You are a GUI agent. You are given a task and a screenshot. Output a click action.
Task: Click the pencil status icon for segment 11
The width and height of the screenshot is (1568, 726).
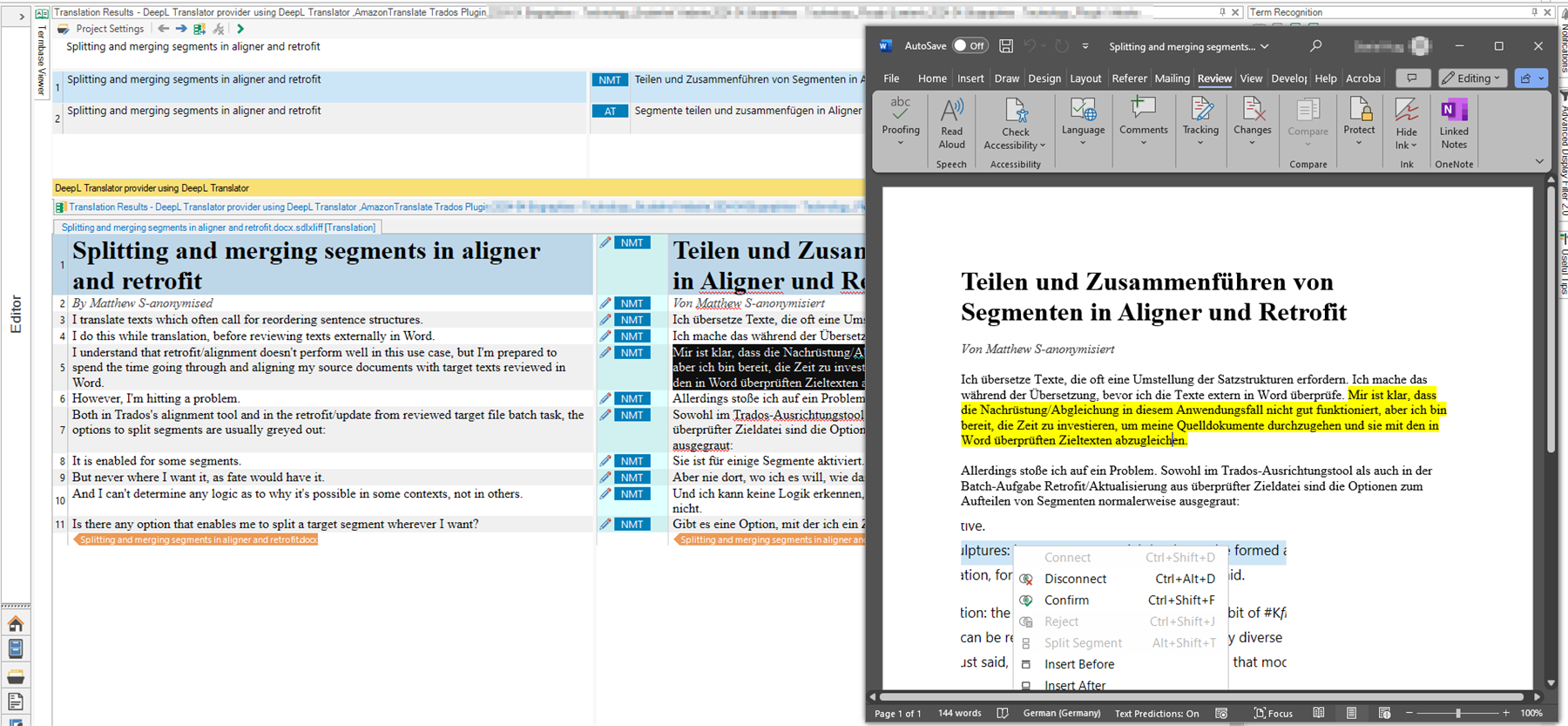click(x=605, y=524)
